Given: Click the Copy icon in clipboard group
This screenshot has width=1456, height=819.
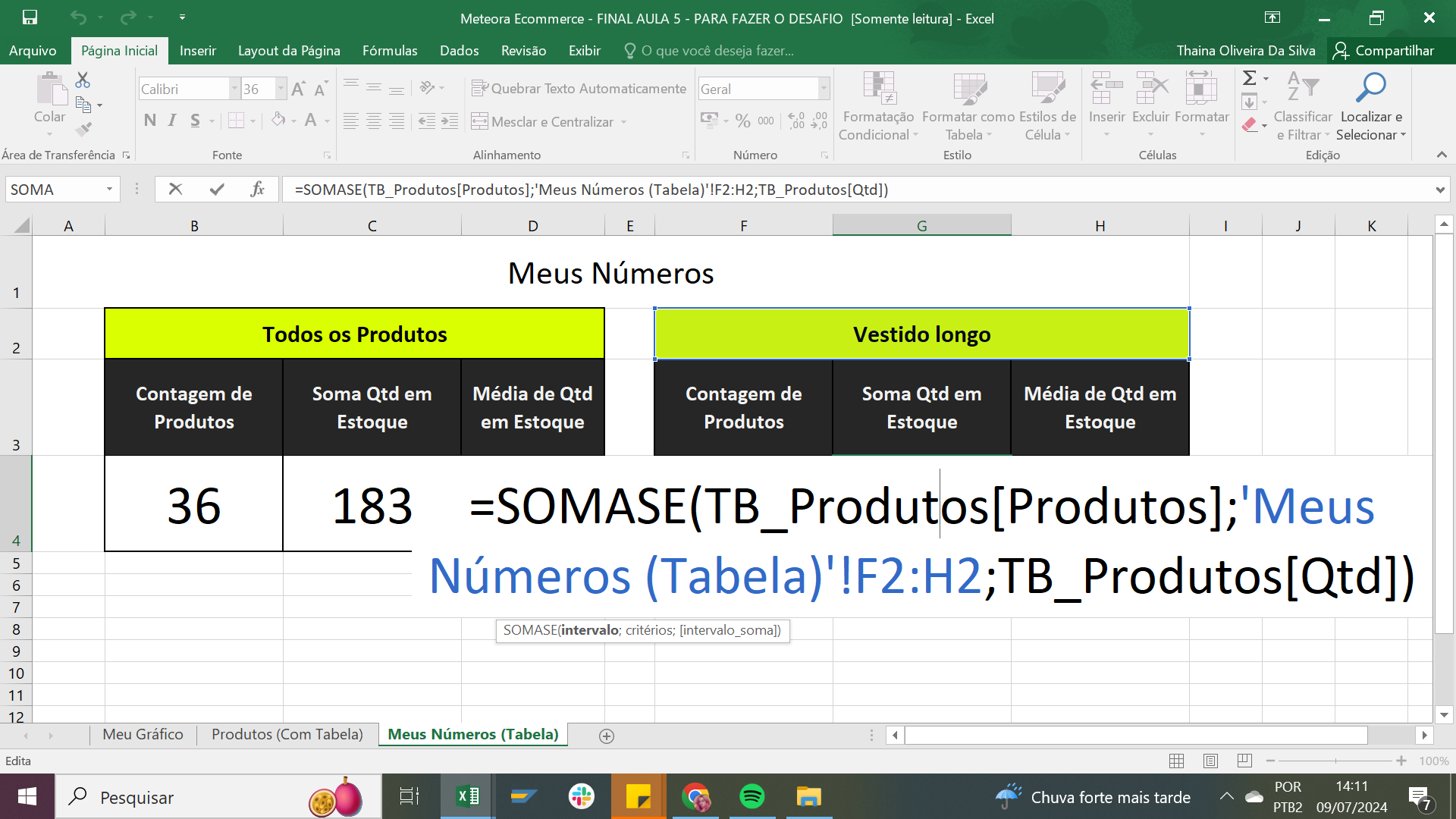Looking at the screenshot, I should point(83,104).
